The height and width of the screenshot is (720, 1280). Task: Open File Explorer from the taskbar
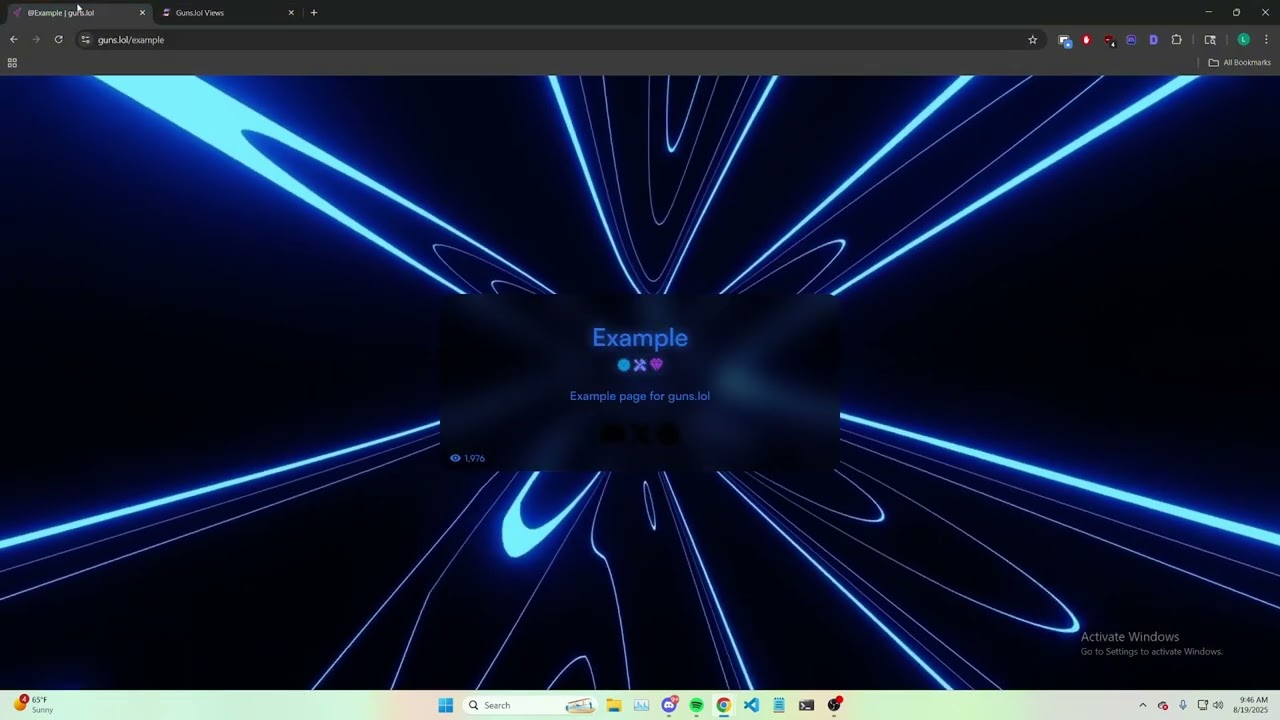point(614,705)
